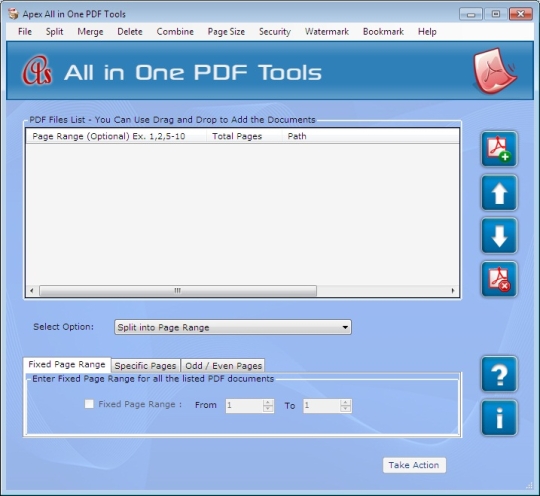This screenshot has height=496, width=540.
Task: Open help with the question mark icon
Action: click(x=499, y=374)
